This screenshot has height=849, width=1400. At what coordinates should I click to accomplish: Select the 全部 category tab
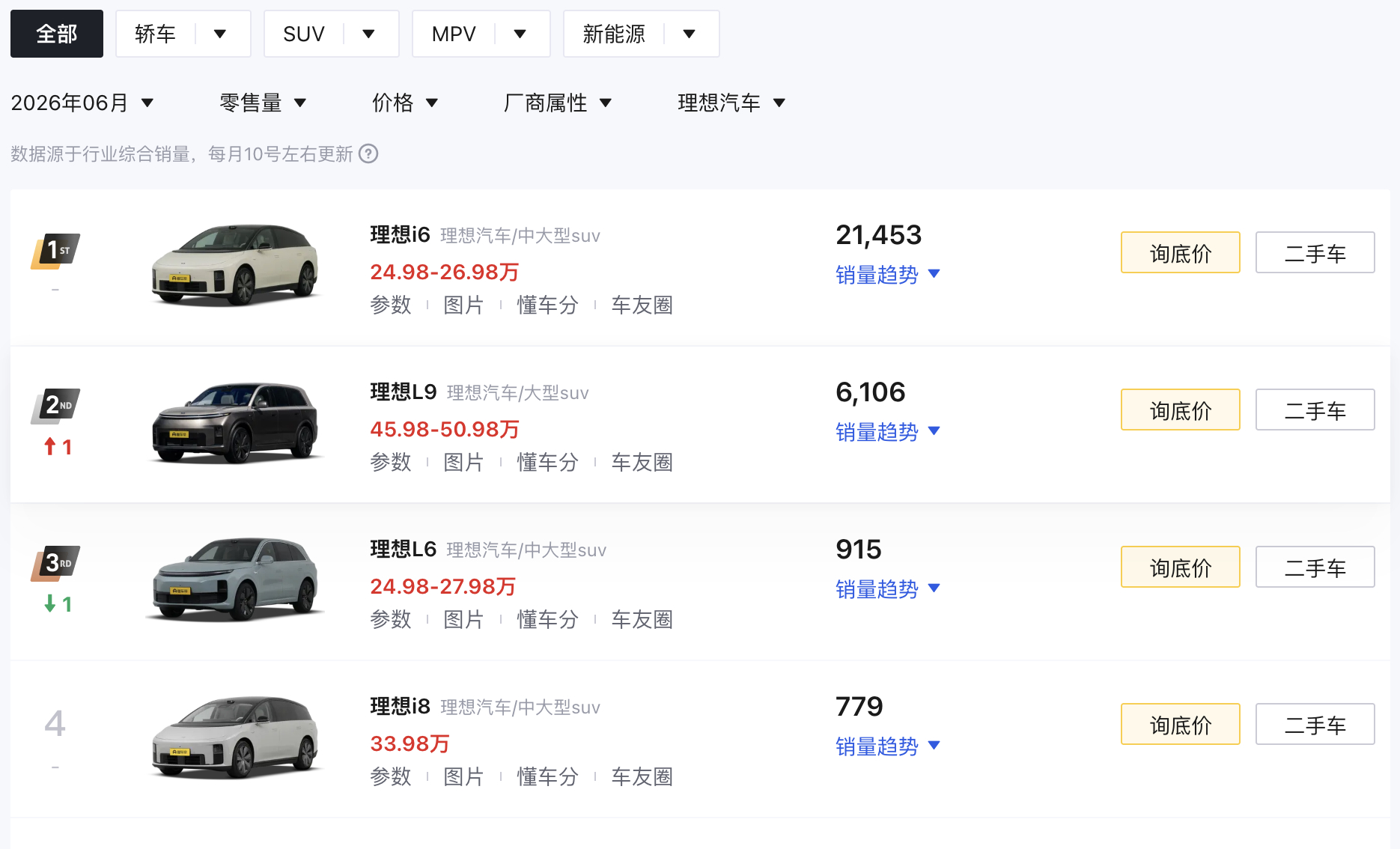pos(57,34)
